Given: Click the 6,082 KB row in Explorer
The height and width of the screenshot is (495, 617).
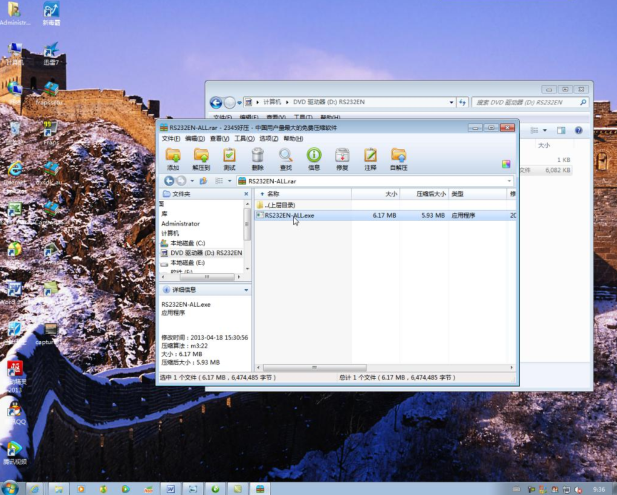Looking at the screenshot, I should tap(545, 170).
